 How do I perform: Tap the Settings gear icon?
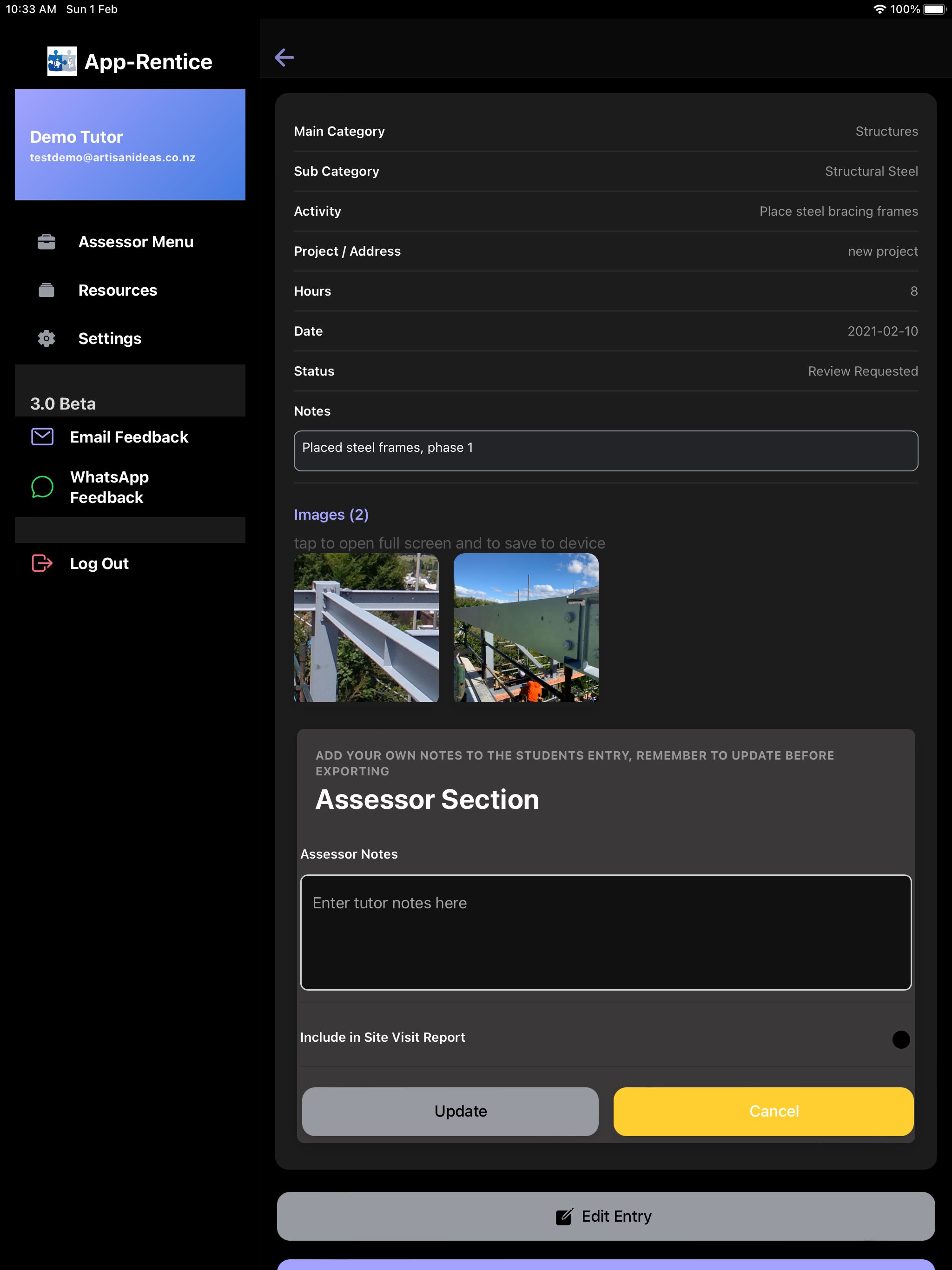(x=46, y=339)
